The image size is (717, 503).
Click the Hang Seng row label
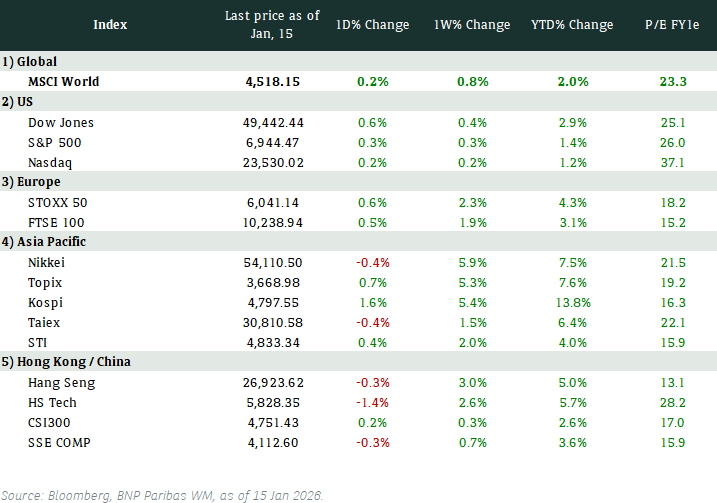point(62,382)
